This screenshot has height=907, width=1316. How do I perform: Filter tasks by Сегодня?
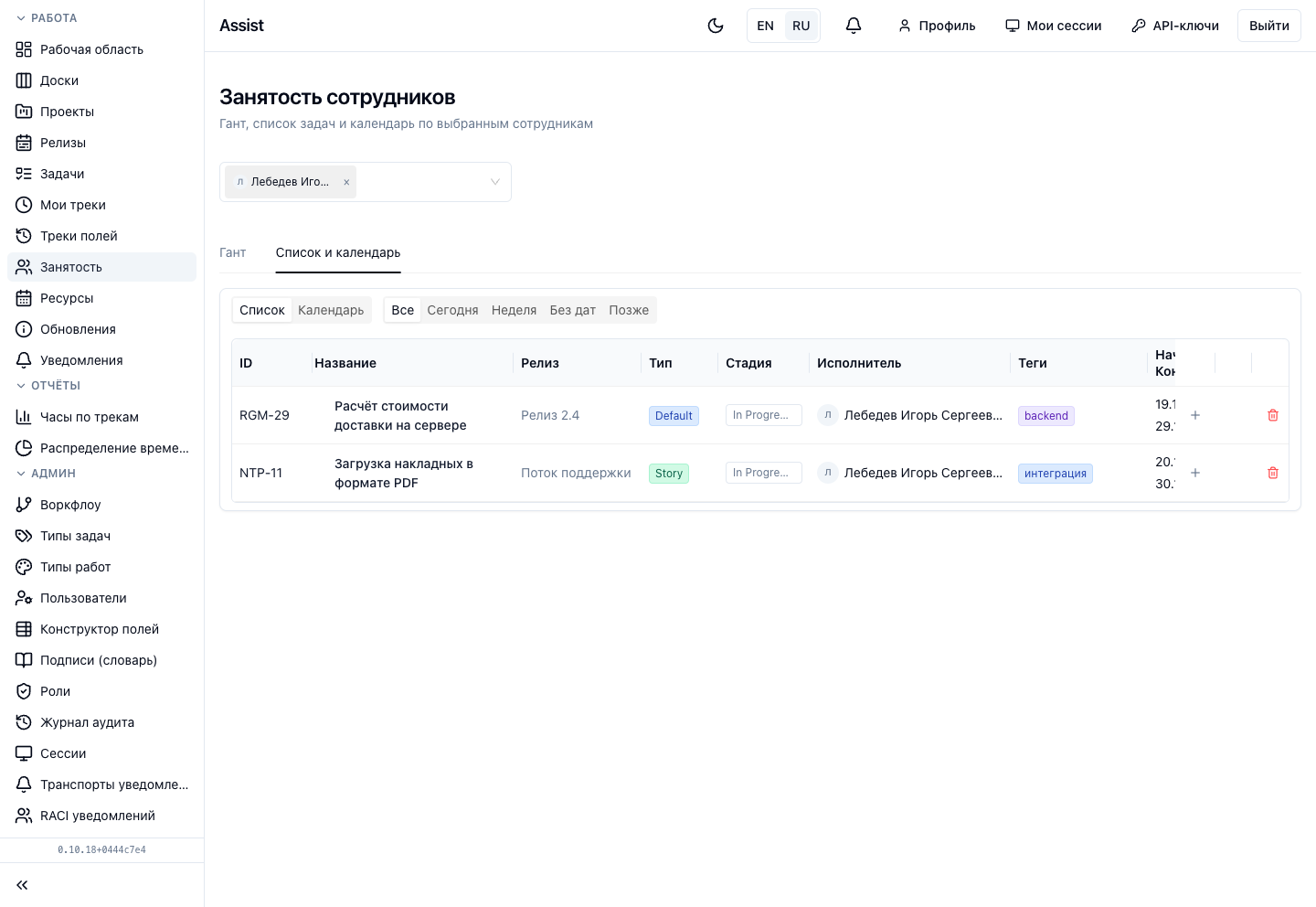tap(452, 310)
